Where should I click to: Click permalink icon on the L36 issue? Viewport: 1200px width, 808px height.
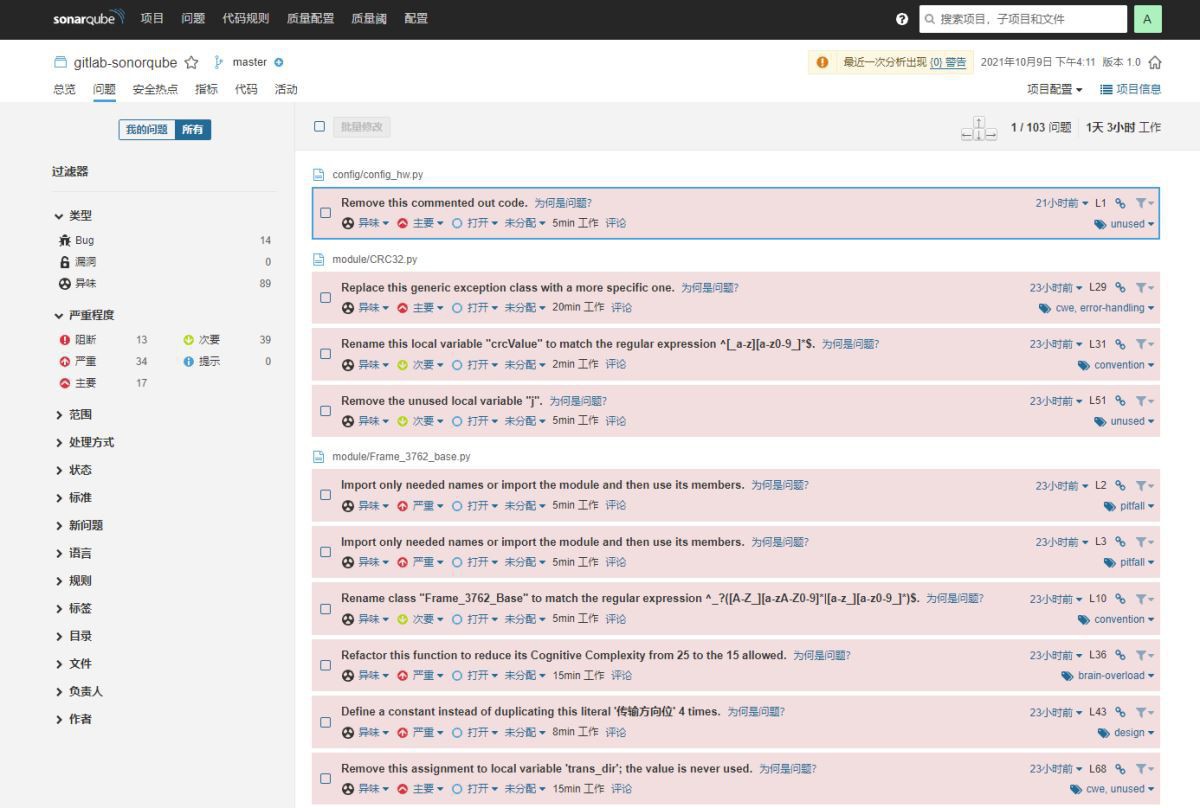click(1121, 655)
